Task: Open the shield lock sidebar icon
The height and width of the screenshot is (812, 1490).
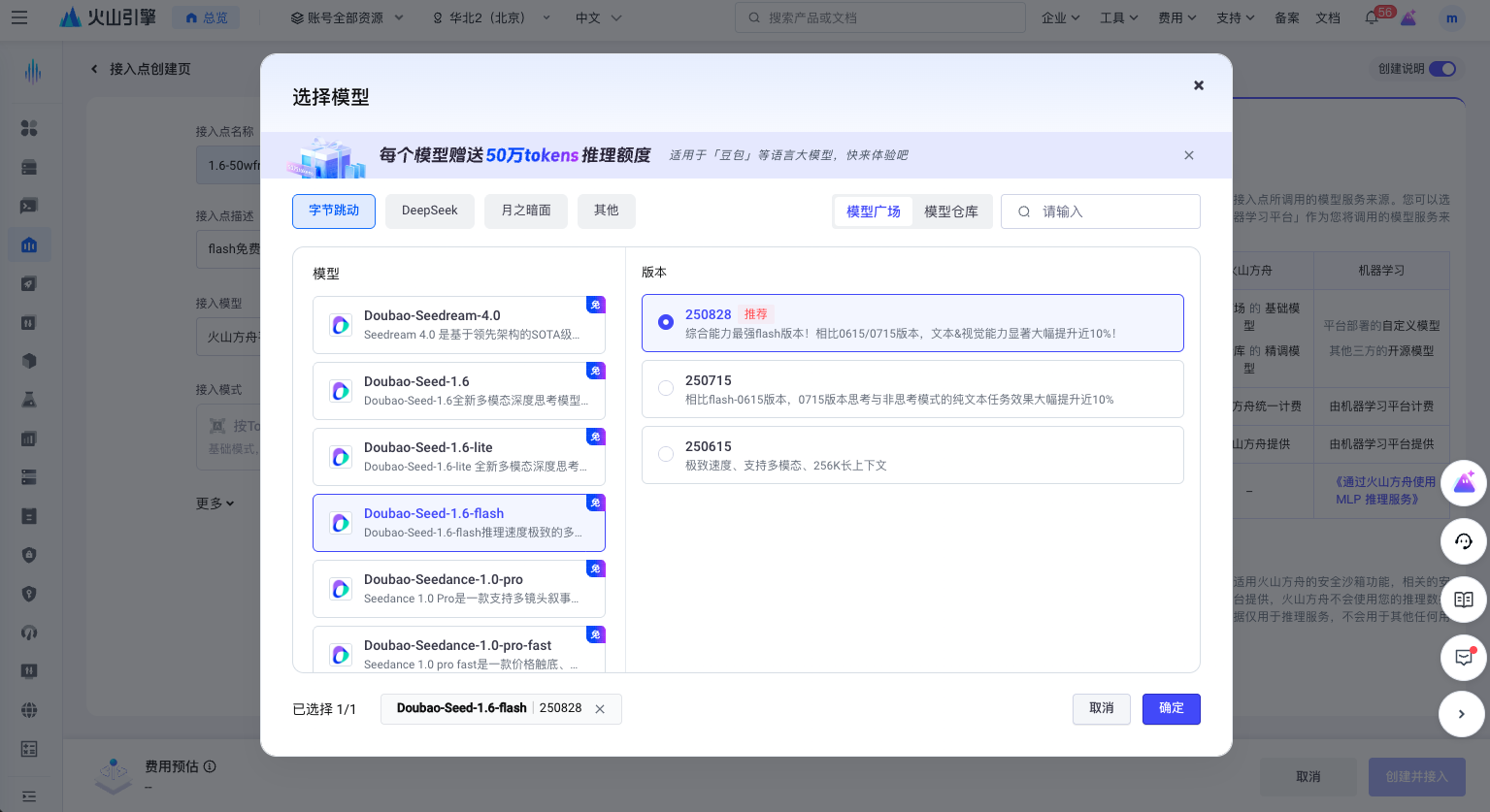Action: (29, 555)
